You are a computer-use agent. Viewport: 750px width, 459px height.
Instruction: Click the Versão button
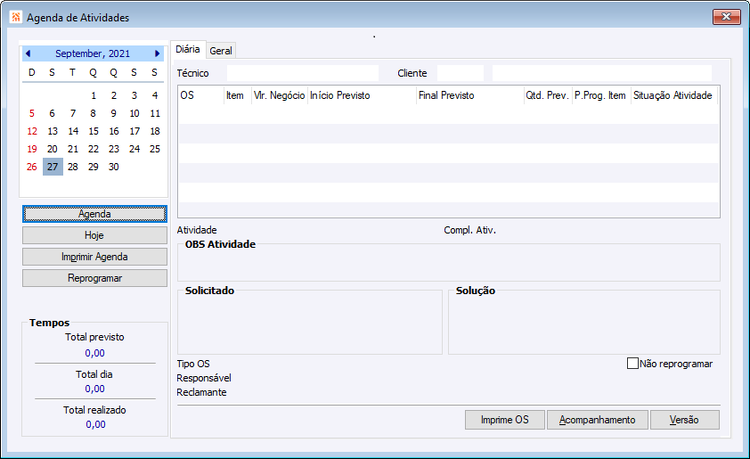coord(684,420)
